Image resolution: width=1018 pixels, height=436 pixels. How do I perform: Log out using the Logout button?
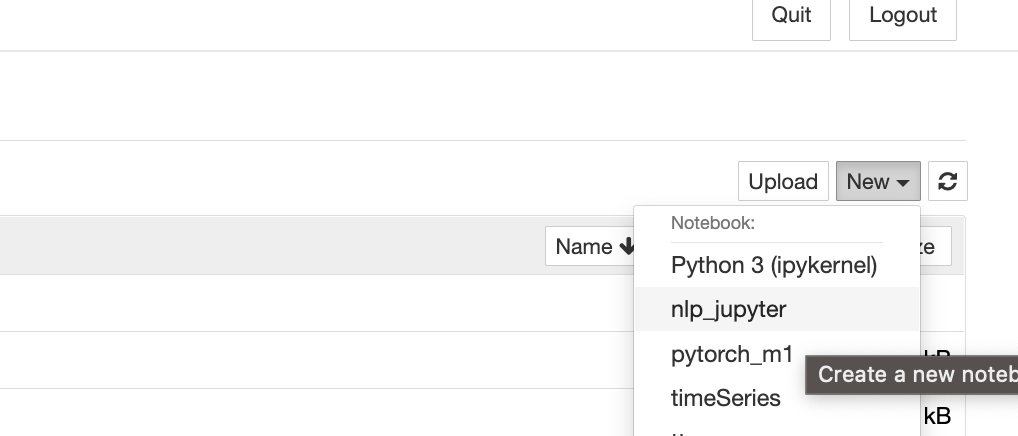coord(902,16)
